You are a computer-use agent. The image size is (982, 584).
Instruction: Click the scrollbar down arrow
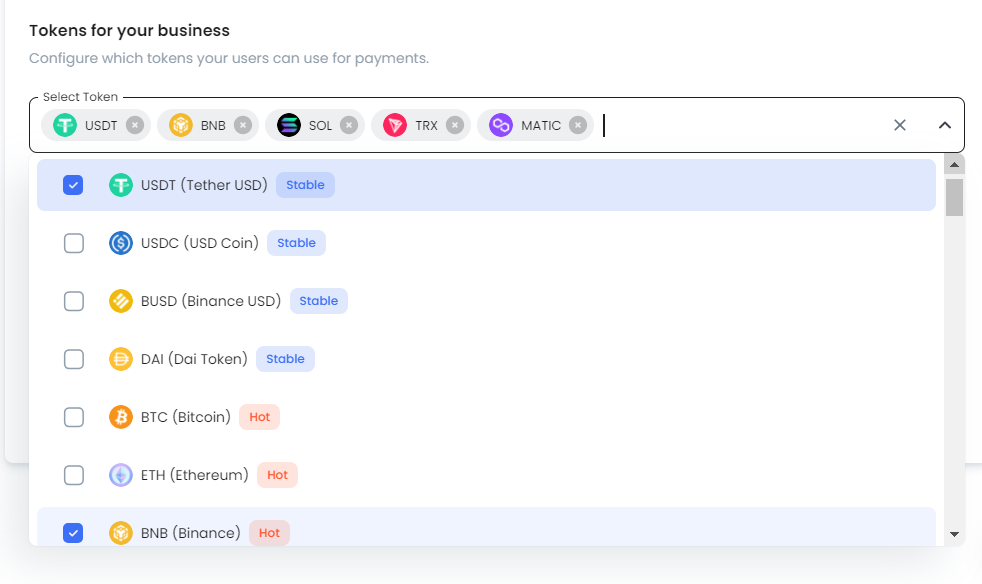click(954, 534)
